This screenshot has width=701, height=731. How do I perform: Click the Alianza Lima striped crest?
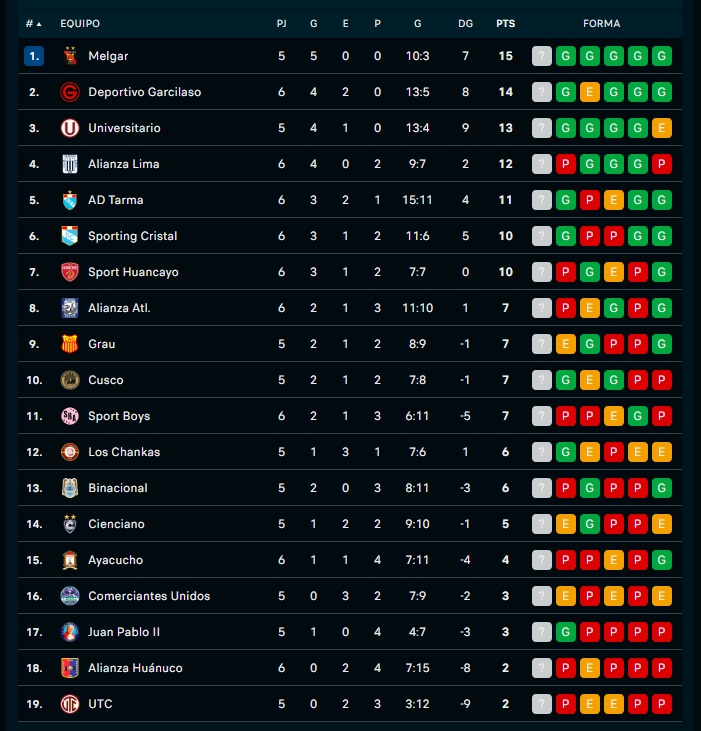[70, 164]
